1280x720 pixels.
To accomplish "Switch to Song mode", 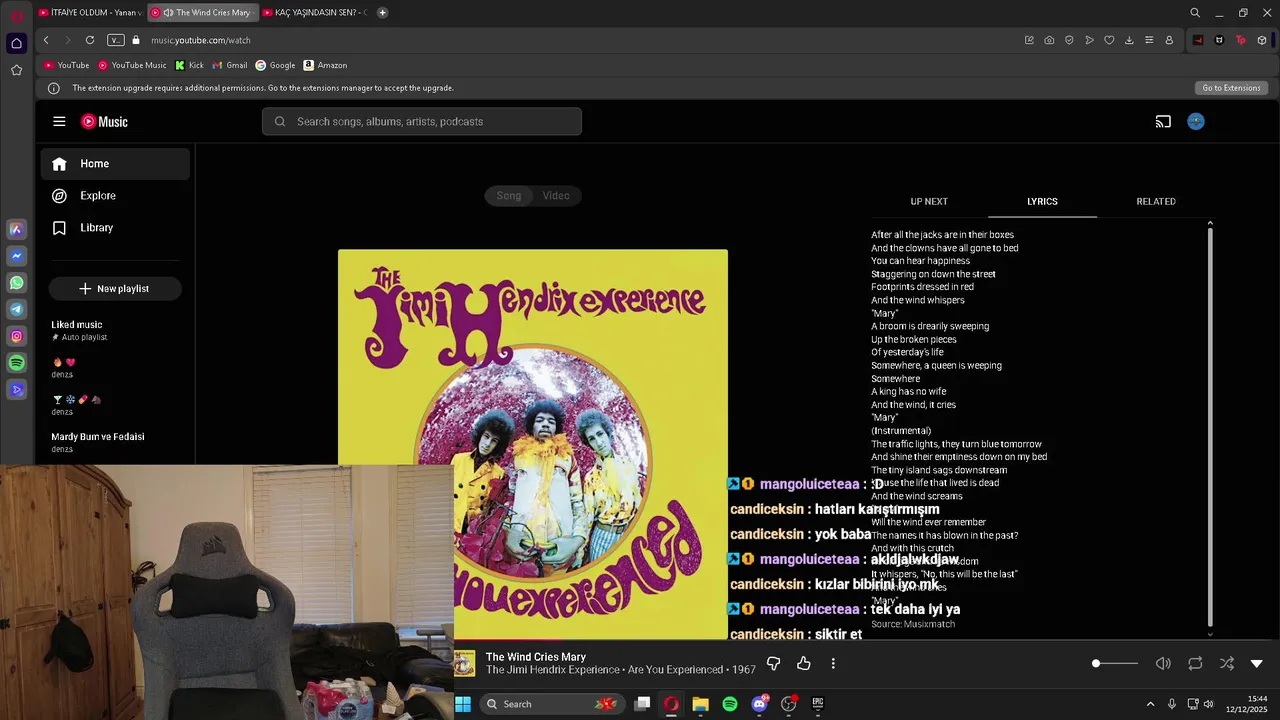I will click(x=509, y=195).
